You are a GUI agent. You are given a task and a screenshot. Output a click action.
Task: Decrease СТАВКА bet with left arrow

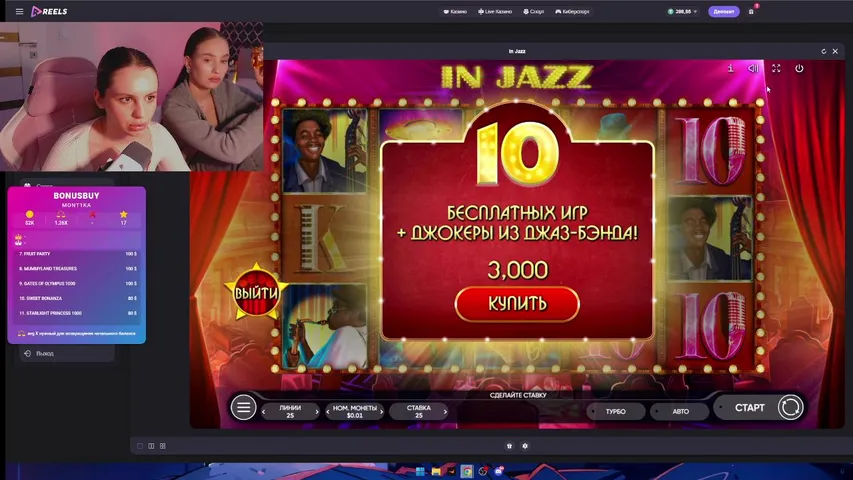[x=392, y=411]
